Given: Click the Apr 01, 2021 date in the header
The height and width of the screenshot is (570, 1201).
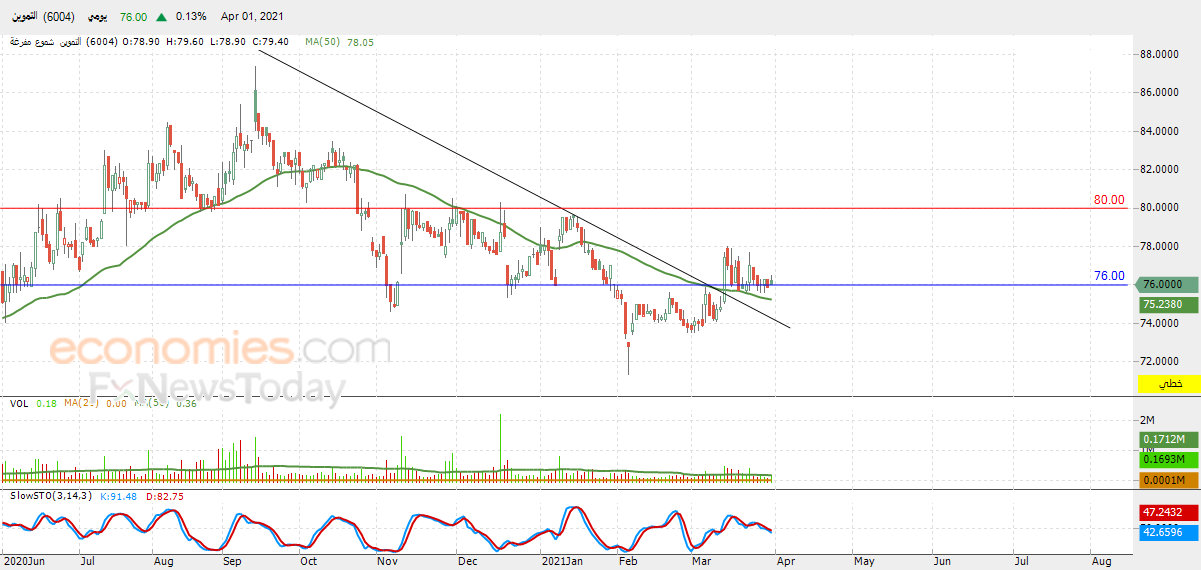Looking at the screenshot, I should (x=254, y=17).
